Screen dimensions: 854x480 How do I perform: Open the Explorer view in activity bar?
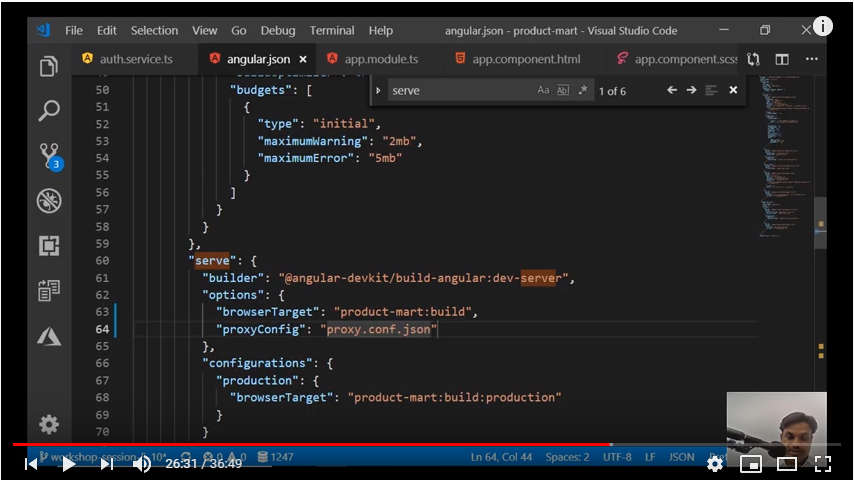[x=48, y=67]
